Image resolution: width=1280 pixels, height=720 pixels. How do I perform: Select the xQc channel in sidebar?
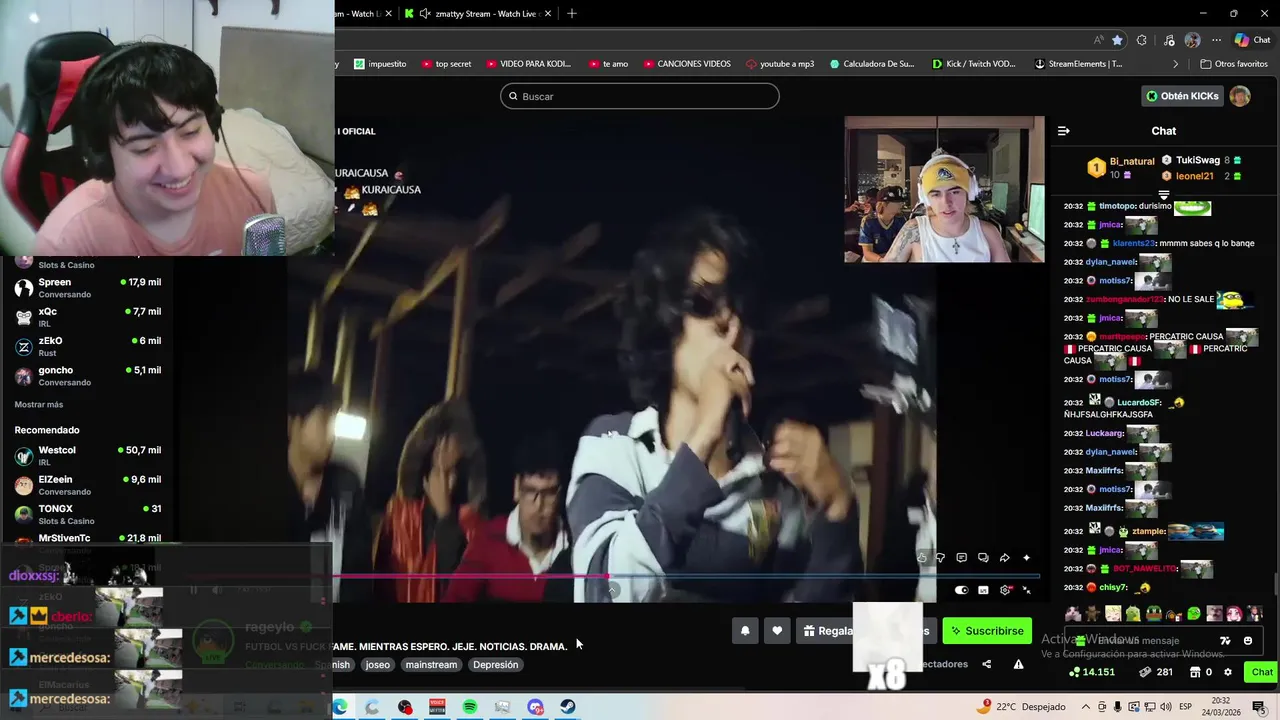[x=88, y=317]
